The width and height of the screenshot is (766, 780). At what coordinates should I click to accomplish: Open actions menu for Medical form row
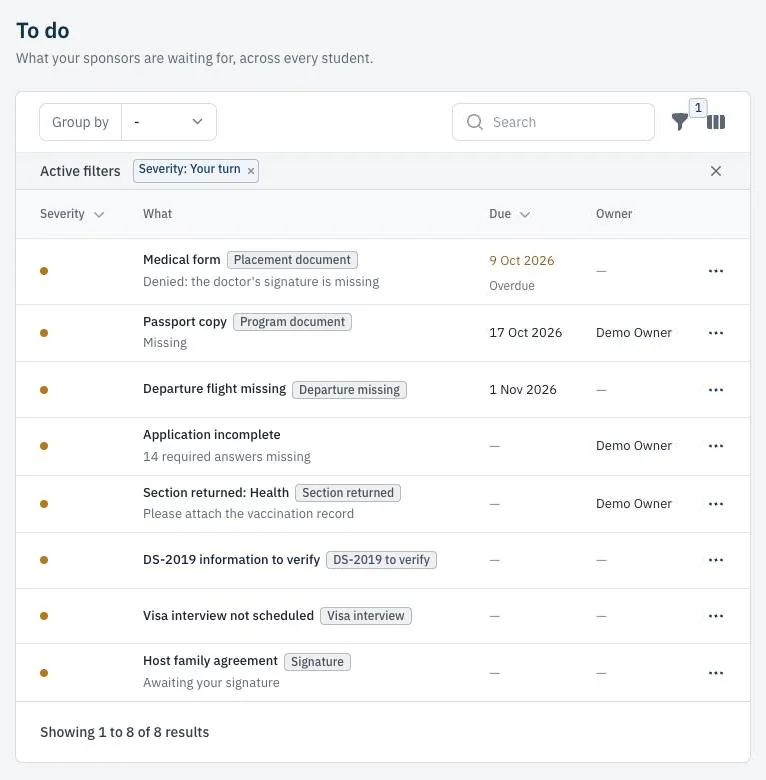tap(716, 271)
